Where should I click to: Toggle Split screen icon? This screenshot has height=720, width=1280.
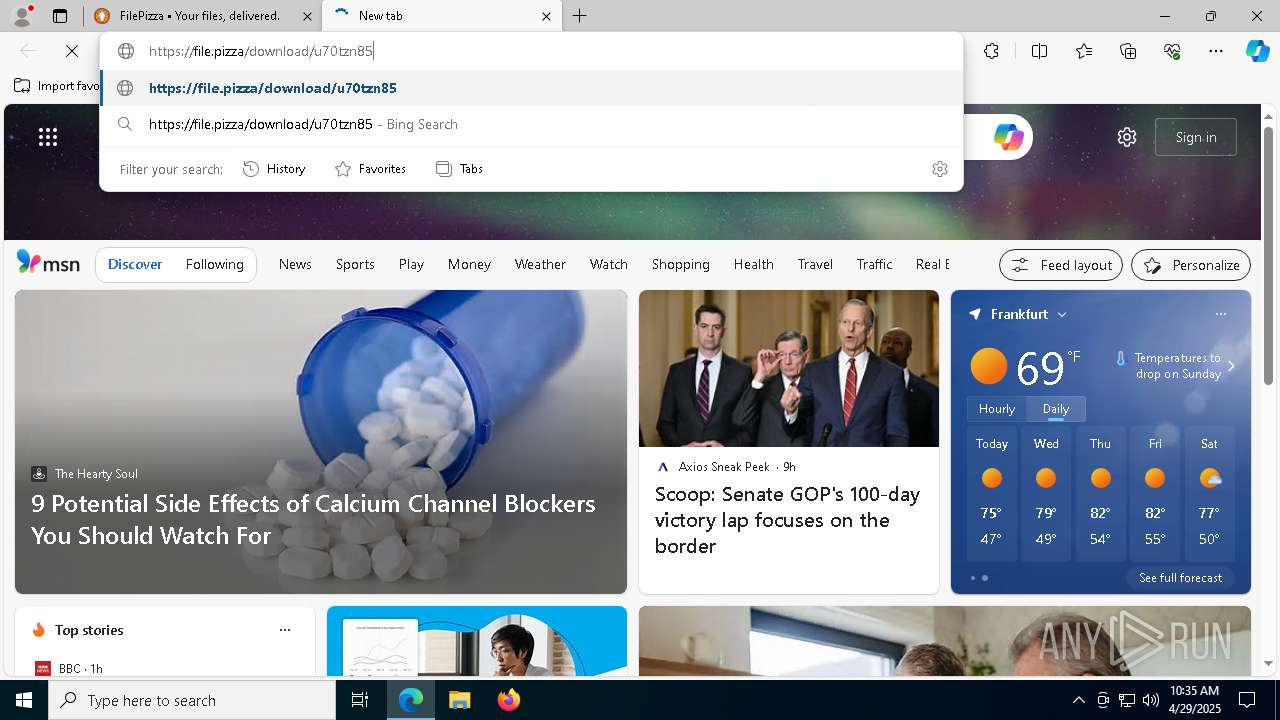[x=1039, y=51]
